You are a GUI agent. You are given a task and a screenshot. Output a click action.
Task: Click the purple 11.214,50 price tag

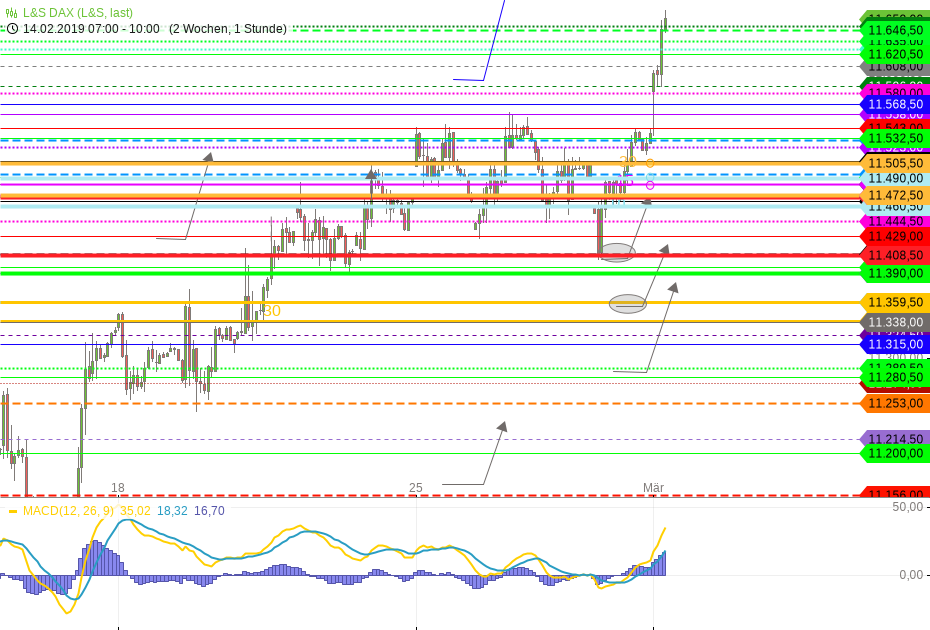895,439
